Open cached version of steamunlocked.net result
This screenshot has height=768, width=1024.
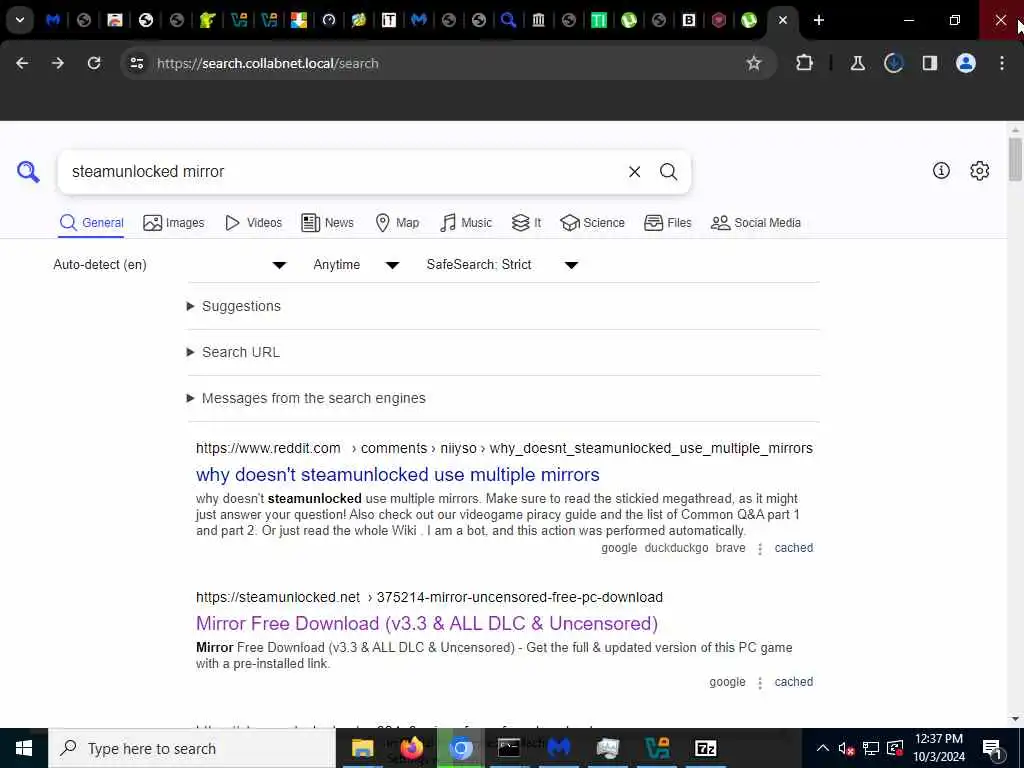pyautogui.click(x=793, y=682)
